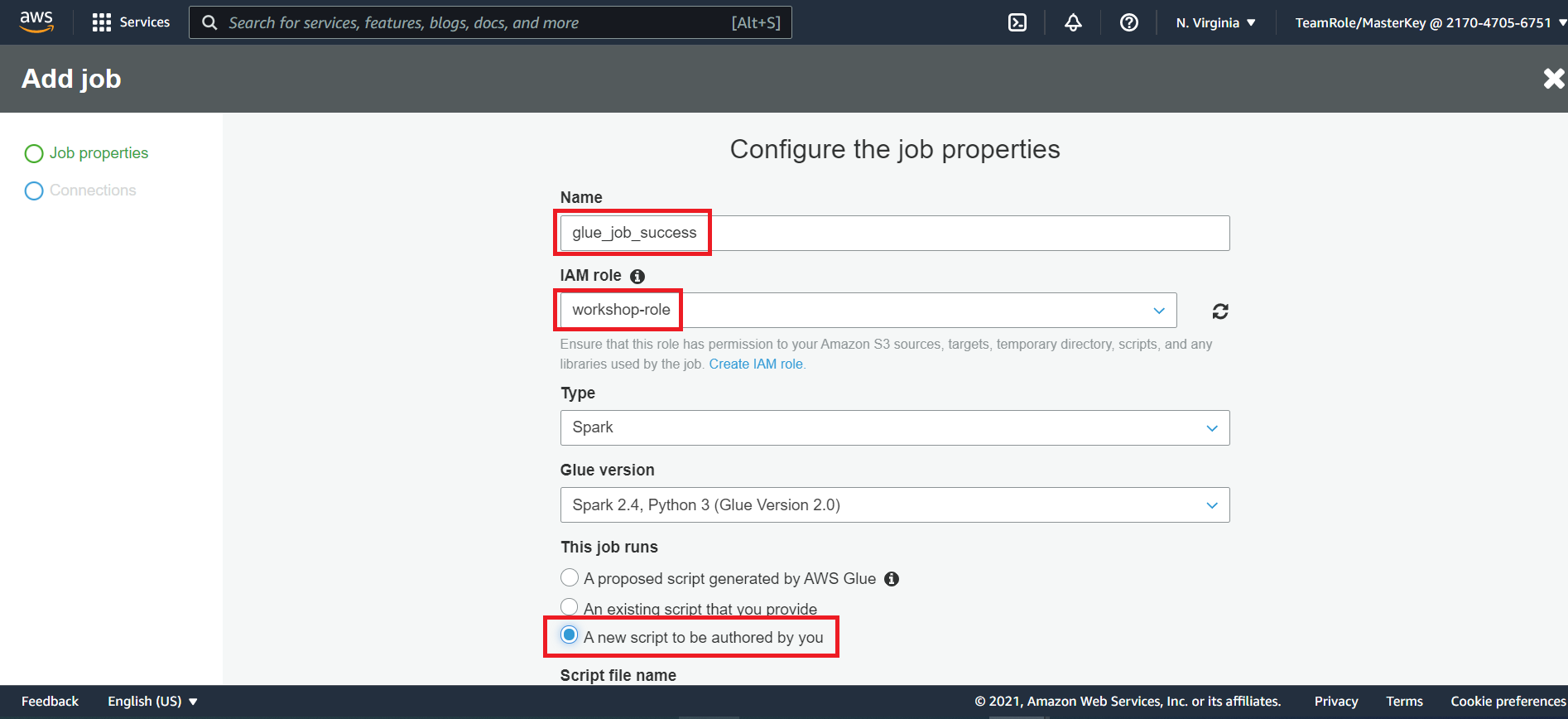Click the search magnifier icon
1568x719 pixels.
coord(210,22)
